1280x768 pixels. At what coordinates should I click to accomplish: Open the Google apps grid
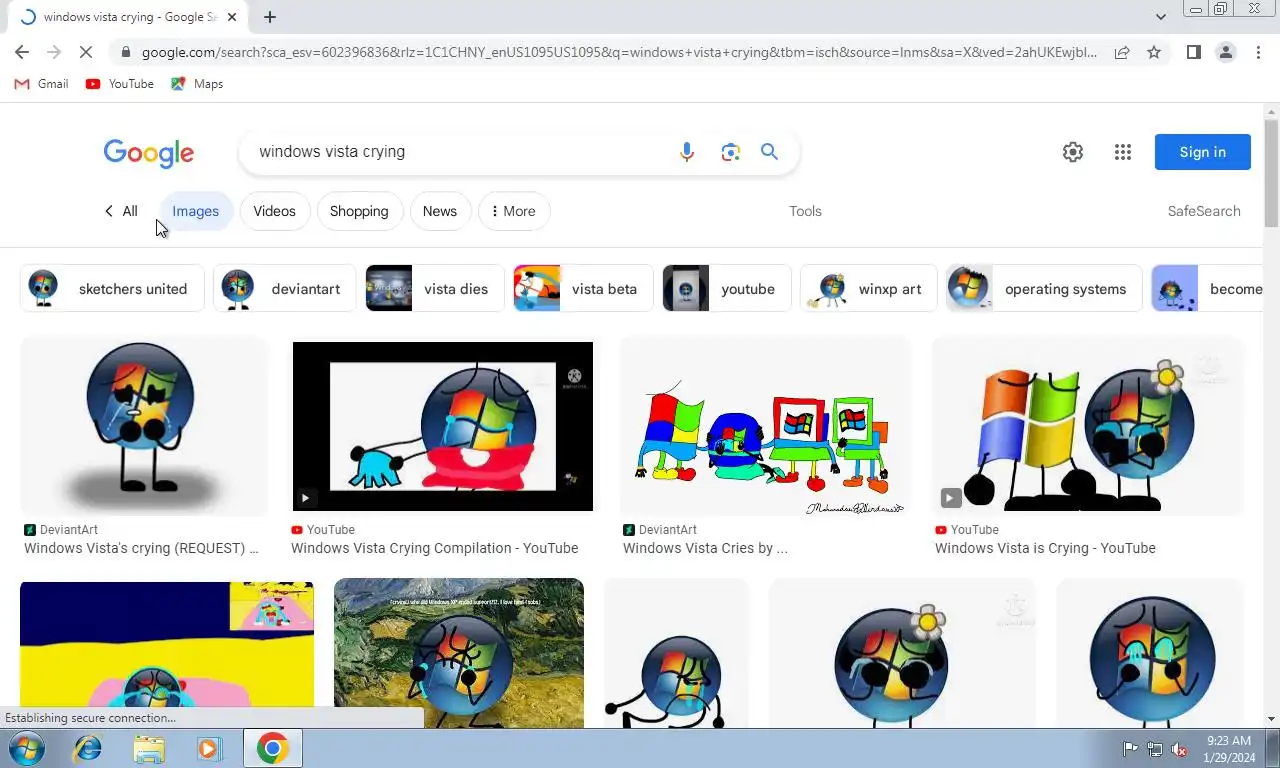tap(1123, 152)
